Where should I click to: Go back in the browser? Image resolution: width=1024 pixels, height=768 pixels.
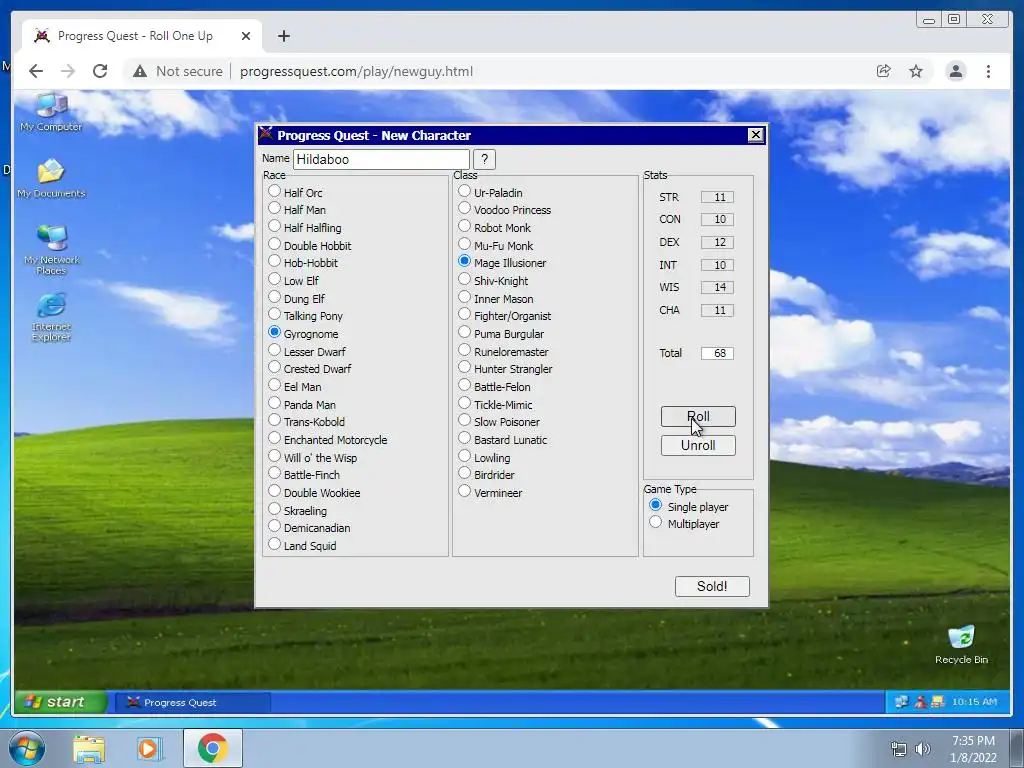[x=36, y=71]
